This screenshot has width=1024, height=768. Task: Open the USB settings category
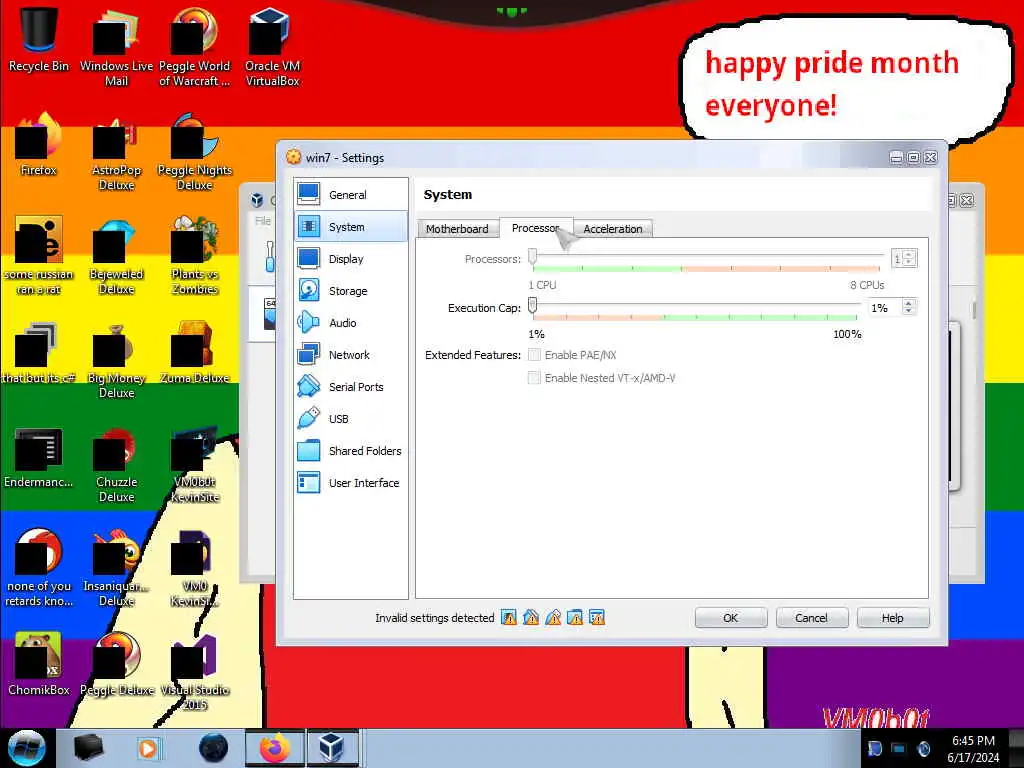pos(351,419)
